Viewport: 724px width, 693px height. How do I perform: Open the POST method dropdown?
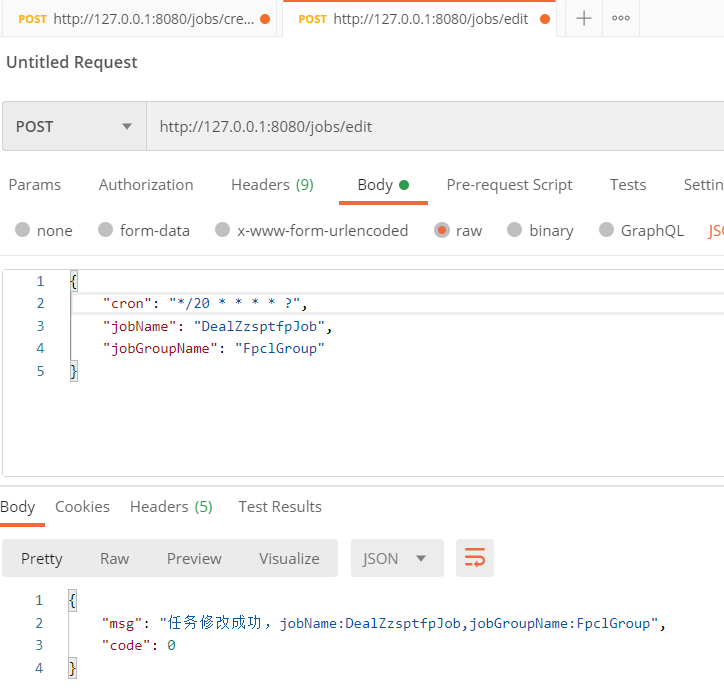74,127
